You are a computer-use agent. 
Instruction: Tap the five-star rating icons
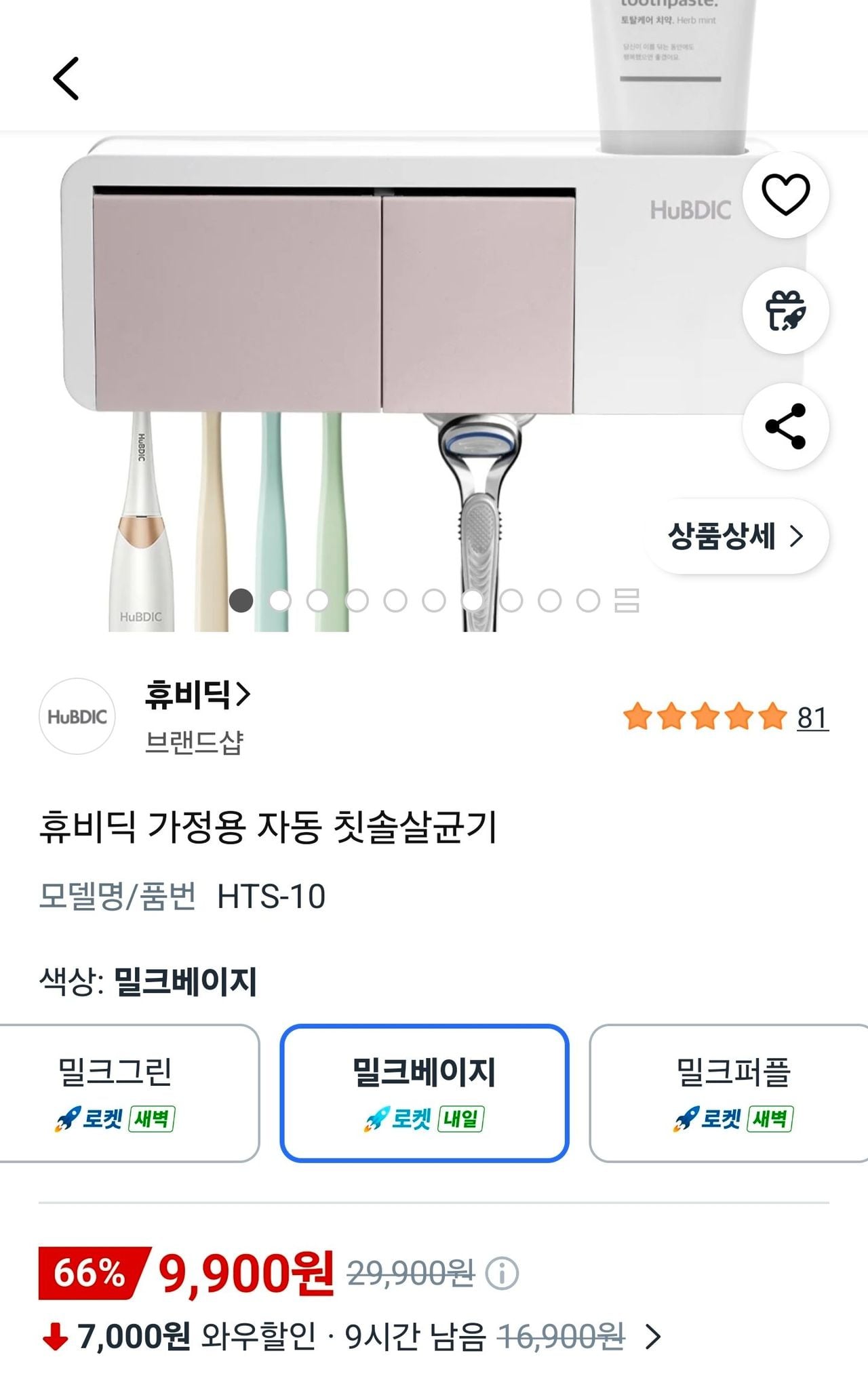[705, 717]
